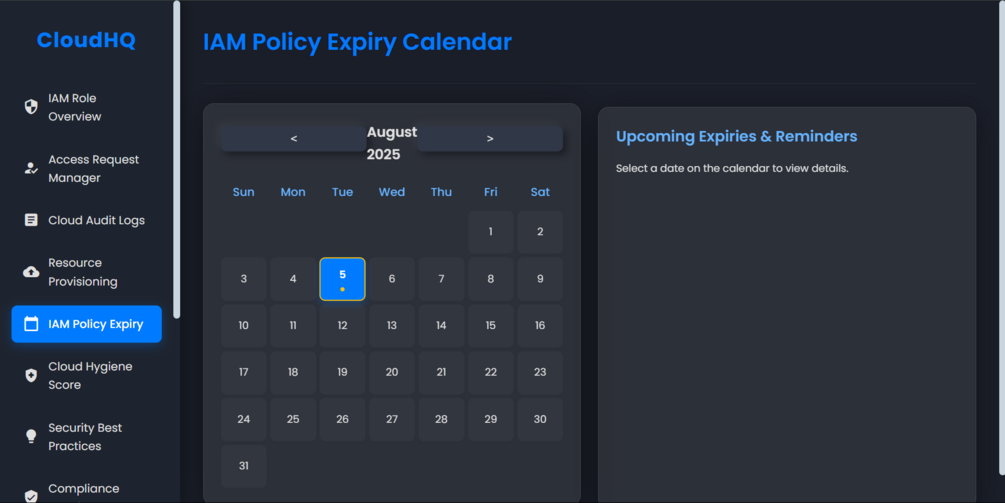Click the sidebar vertical scrollbar
Viewport: 1005px width, 503px height.
177,160
